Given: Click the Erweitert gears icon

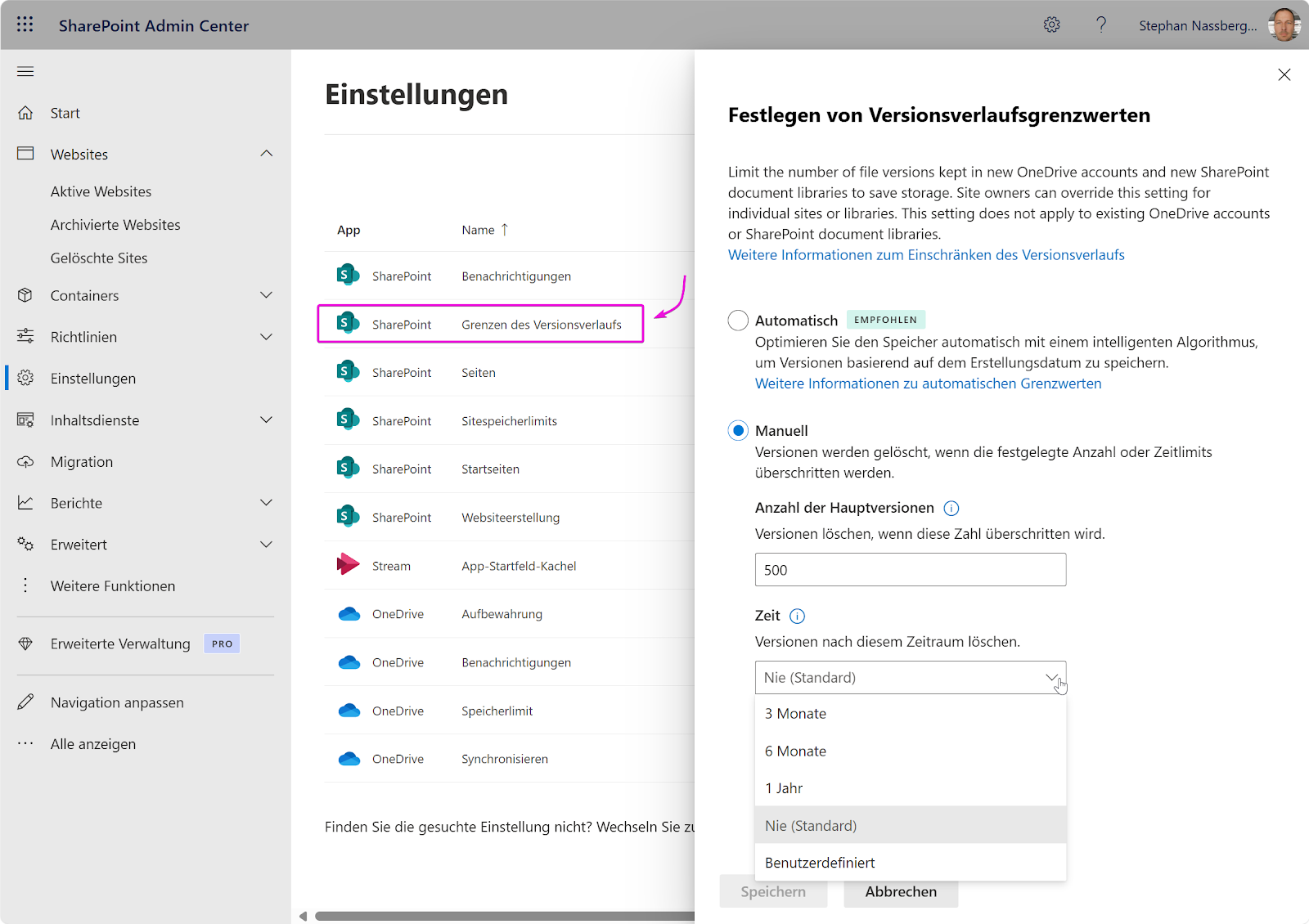Looking at the screenshot, I should pos(25,544).
